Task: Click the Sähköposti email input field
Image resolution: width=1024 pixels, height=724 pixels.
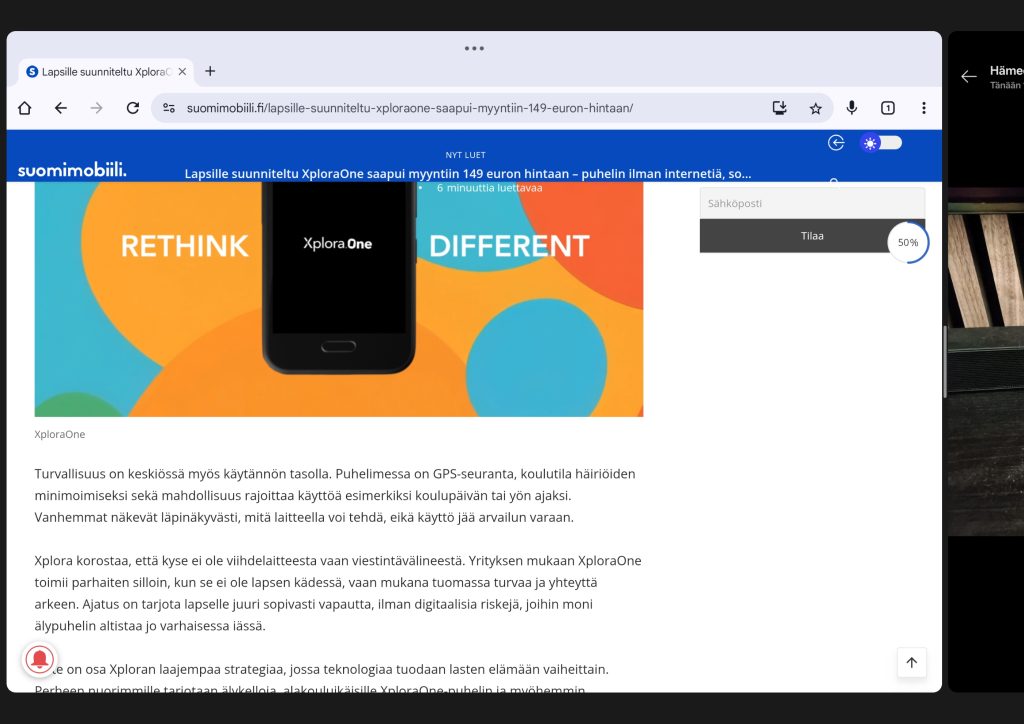Action: click(811, 203)
